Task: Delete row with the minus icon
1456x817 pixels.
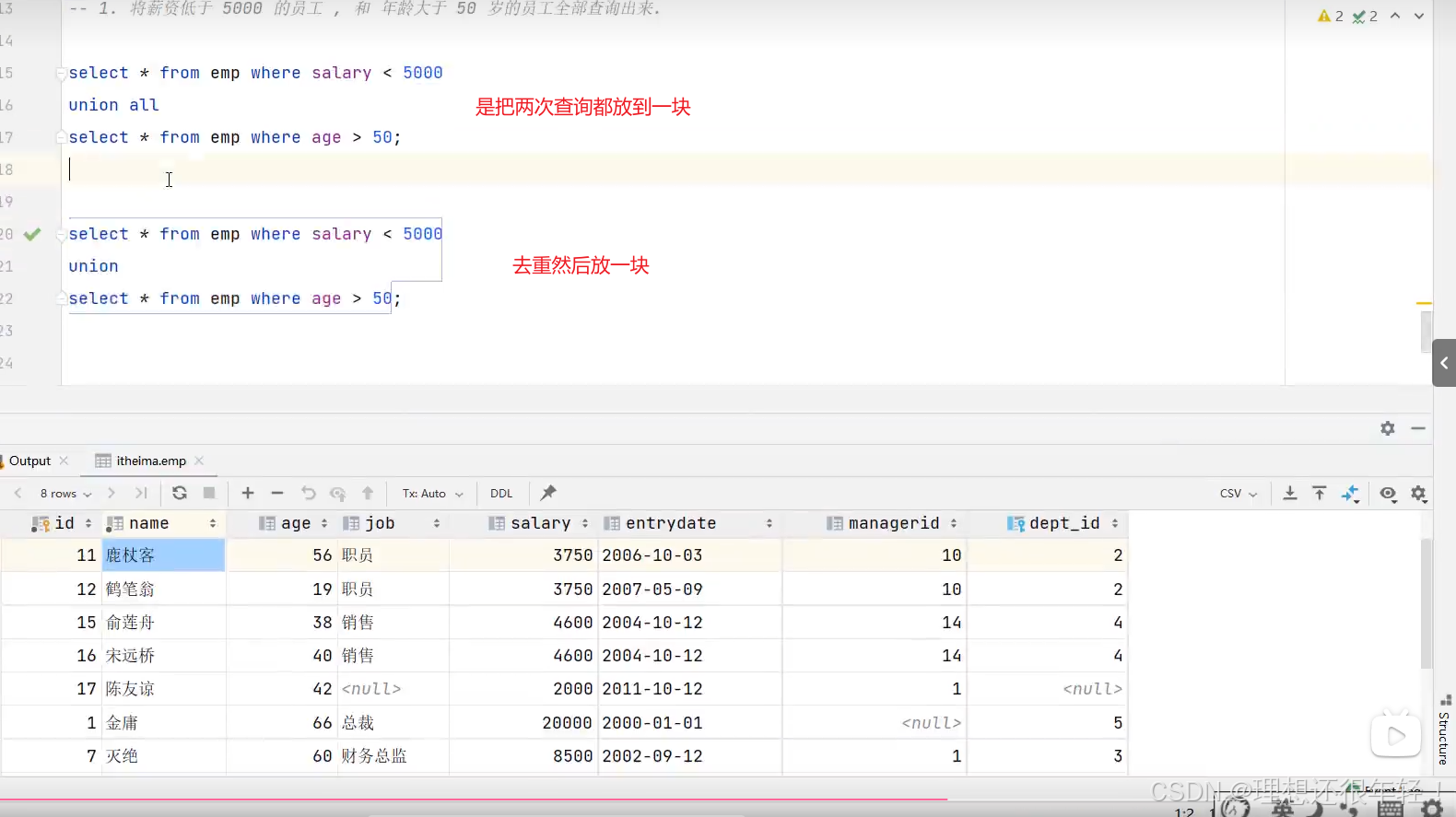Action: pyautogui.click(x=277, y=493)
